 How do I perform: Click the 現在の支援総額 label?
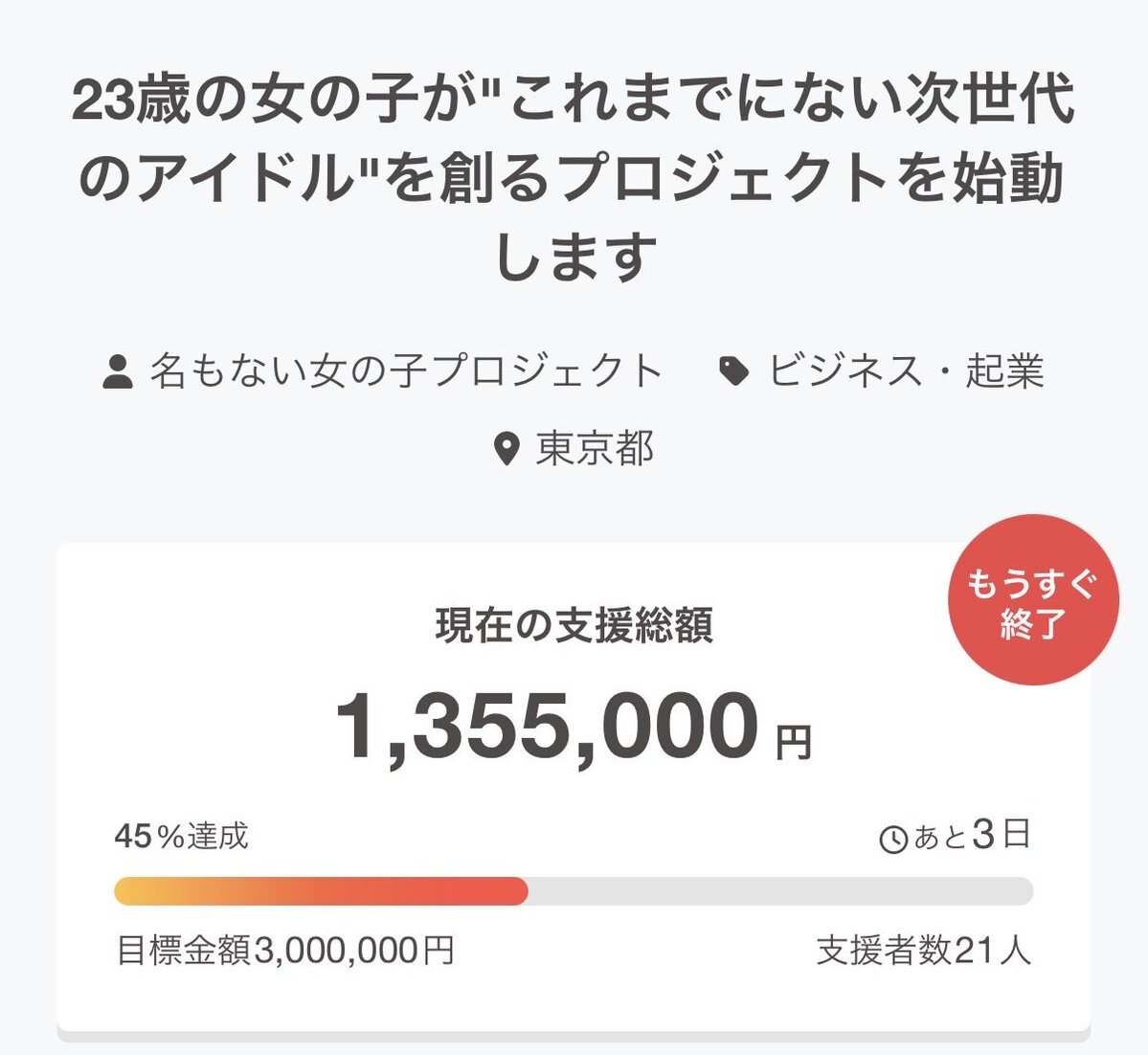(574, 626)
